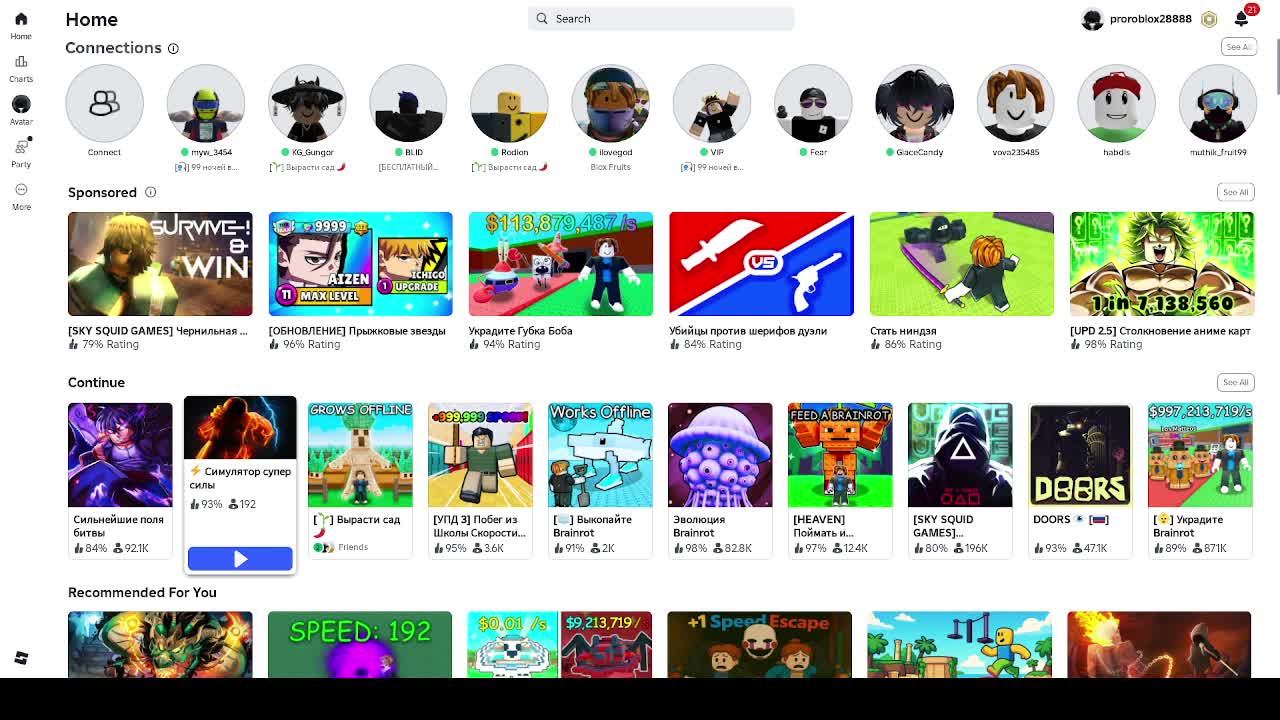Focus the Search input field
This screenshot has width=1280, height=720.
661,18
